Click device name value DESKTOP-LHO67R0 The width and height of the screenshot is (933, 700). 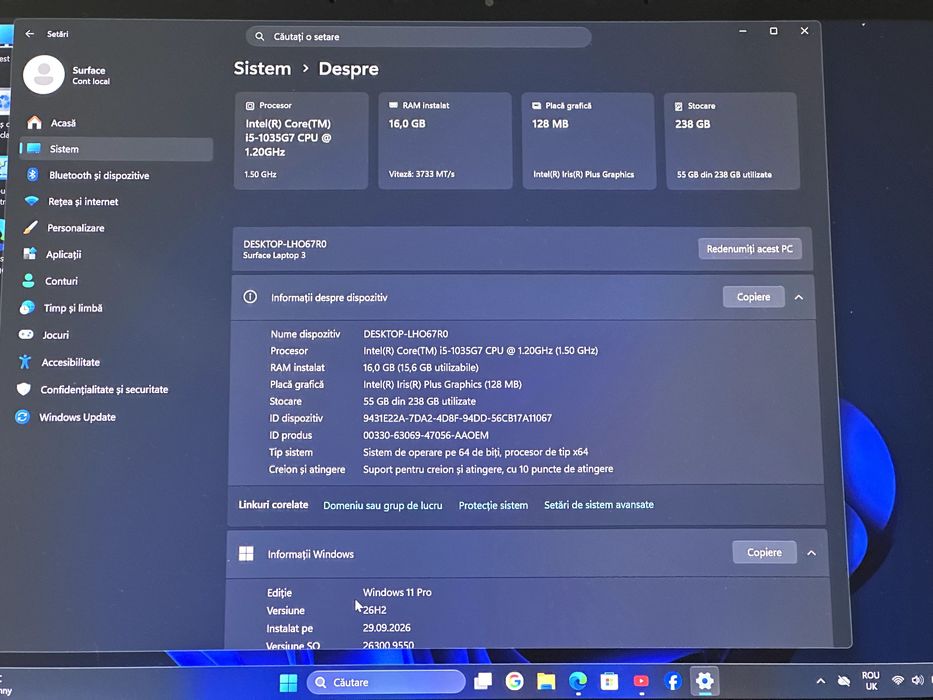(406, 334)
